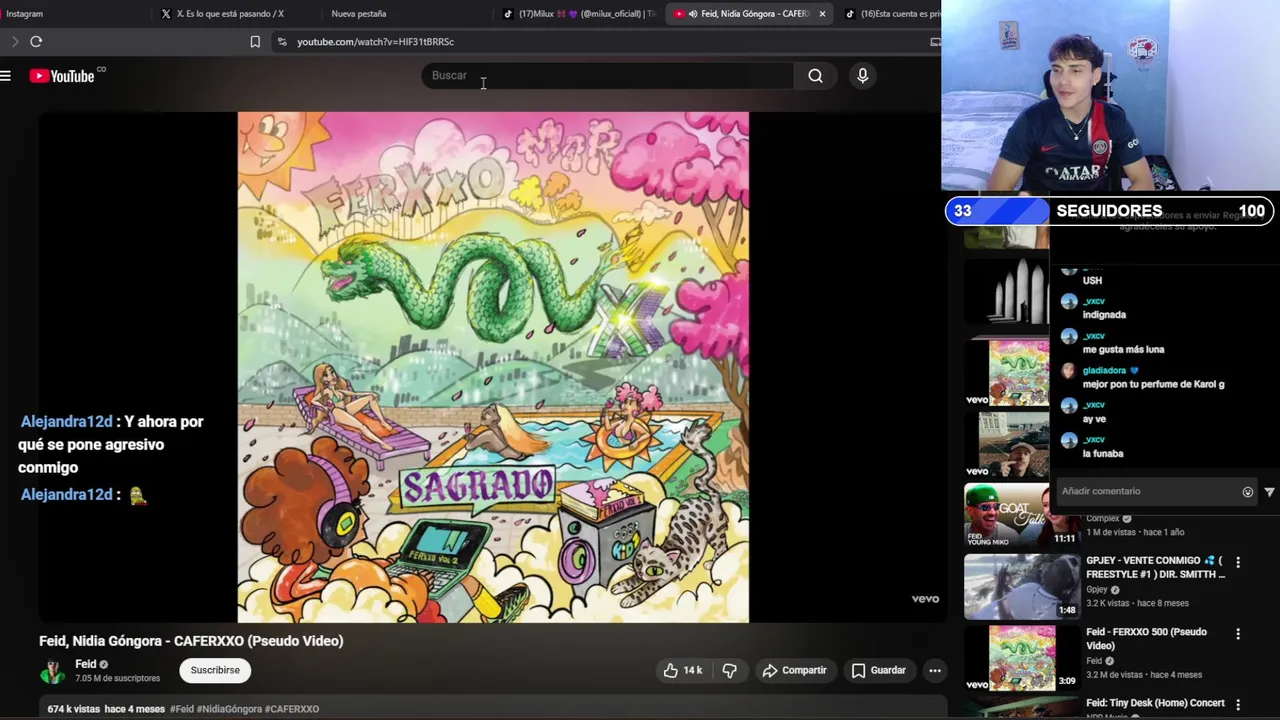Screen dimensions: 1280x720
Task: Open Feid FERXXO 500 thumbnail
Action: tap(1021, 658)
